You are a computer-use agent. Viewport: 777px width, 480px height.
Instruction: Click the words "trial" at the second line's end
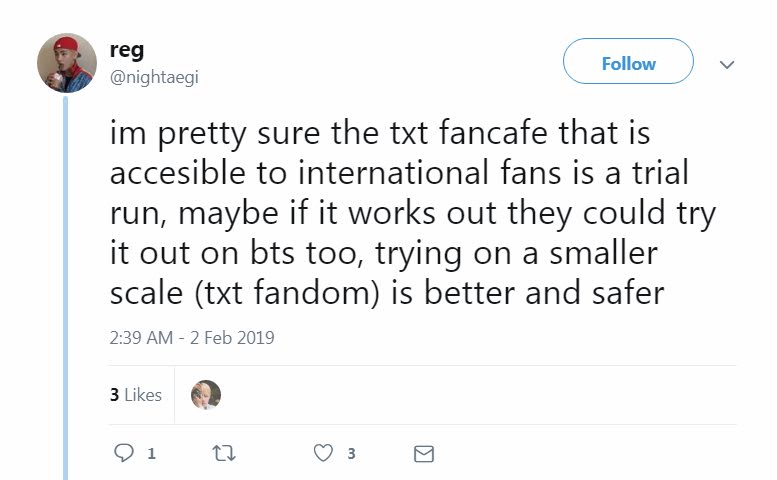coord(654,174)
